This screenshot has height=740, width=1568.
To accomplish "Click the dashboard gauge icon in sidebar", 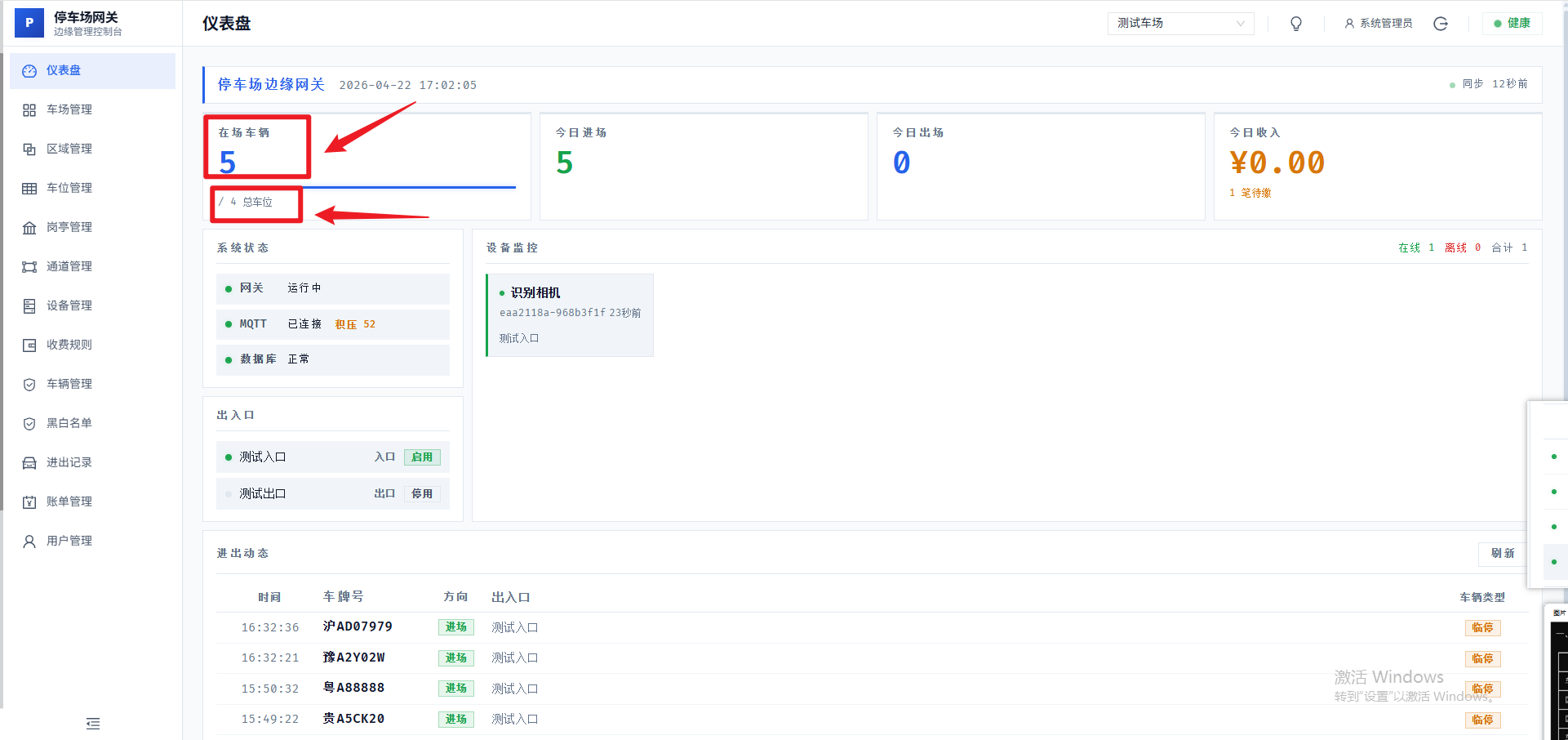I will [29, 71].
